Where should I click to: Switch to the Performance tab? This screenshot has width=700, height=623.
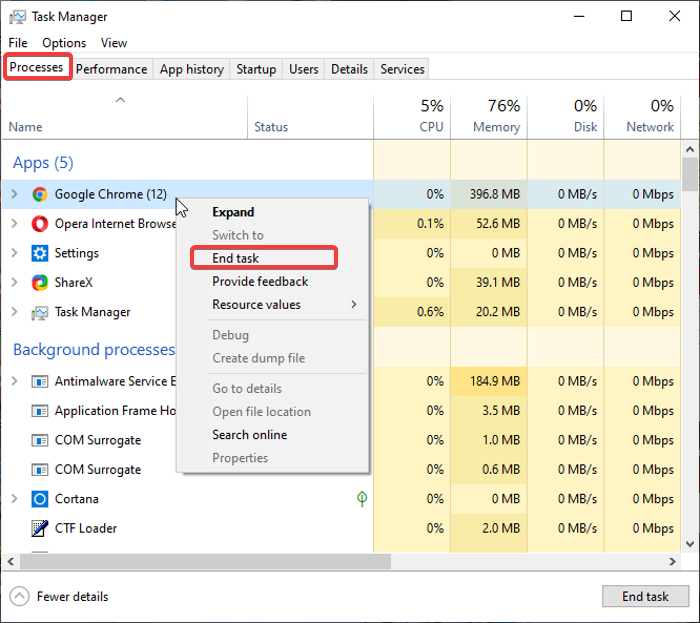111,69
